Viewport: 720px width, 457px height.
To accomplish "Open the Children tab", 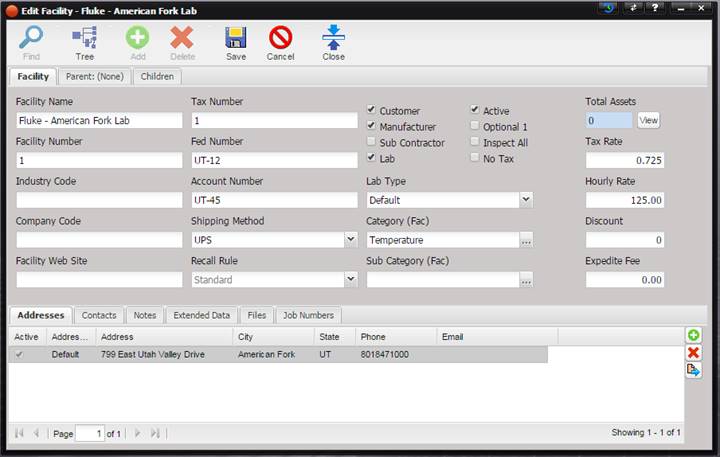I will click(157, 77).
